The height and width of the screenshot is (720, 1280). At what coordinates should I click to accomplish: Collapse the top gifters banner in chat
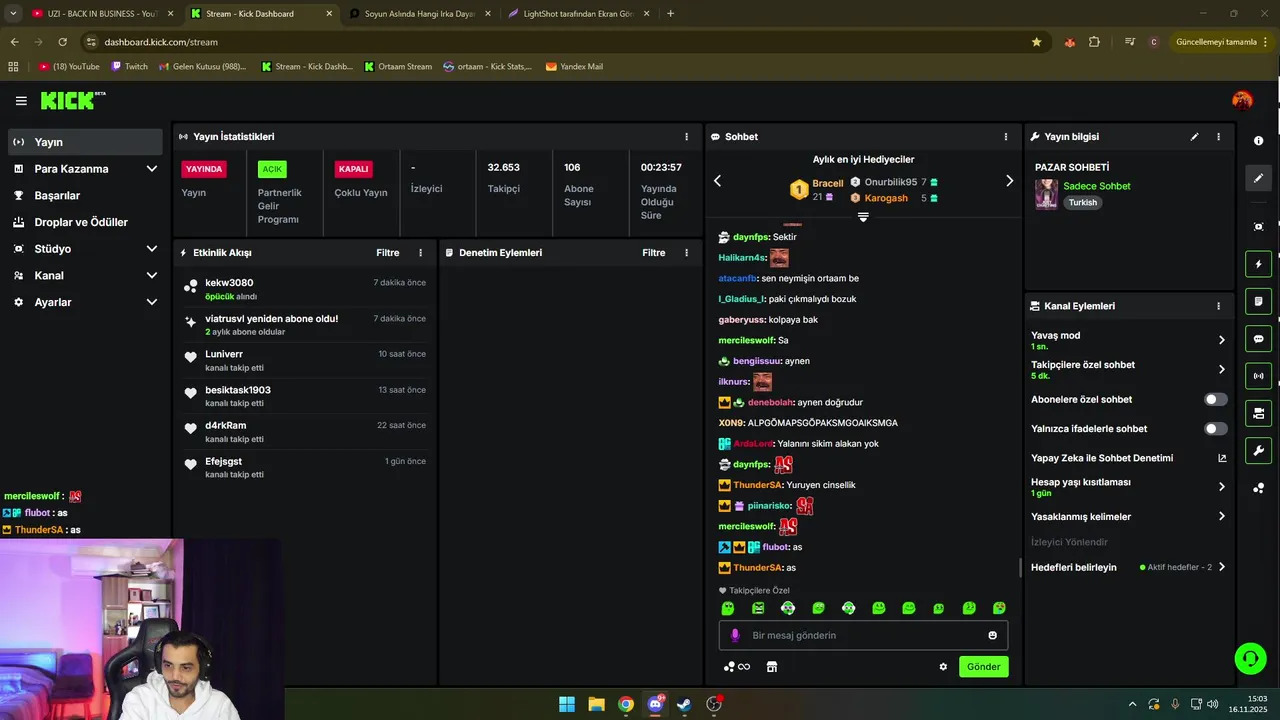point(863,217)
